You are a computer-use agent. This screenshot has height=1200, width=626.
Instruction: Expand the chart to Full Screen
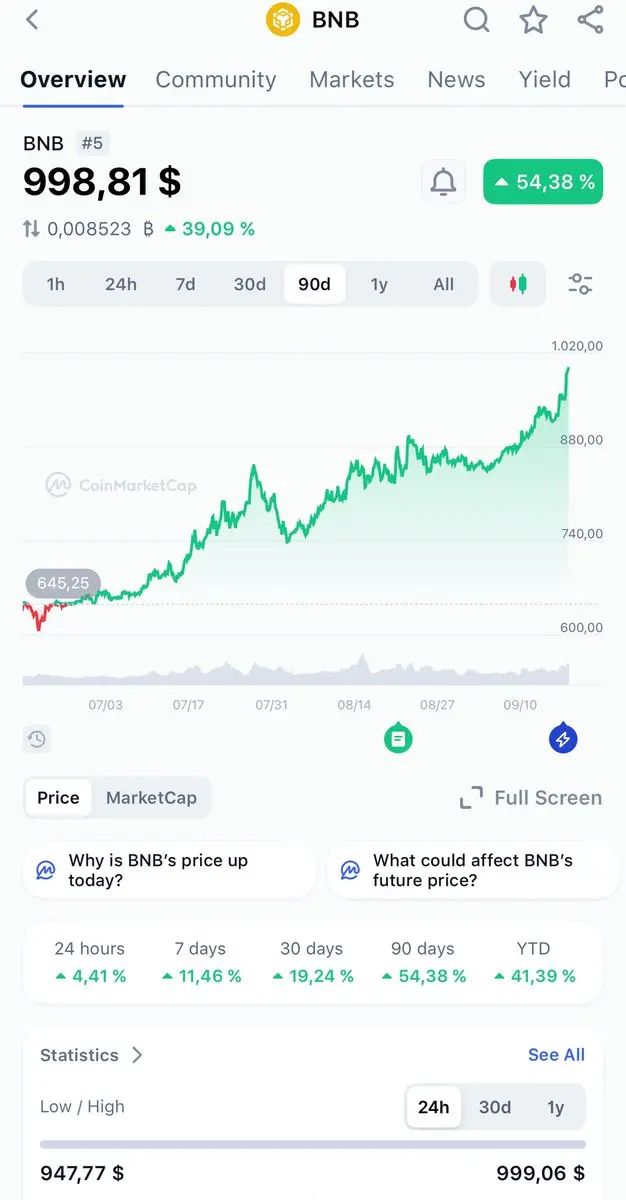pos(531,798)
